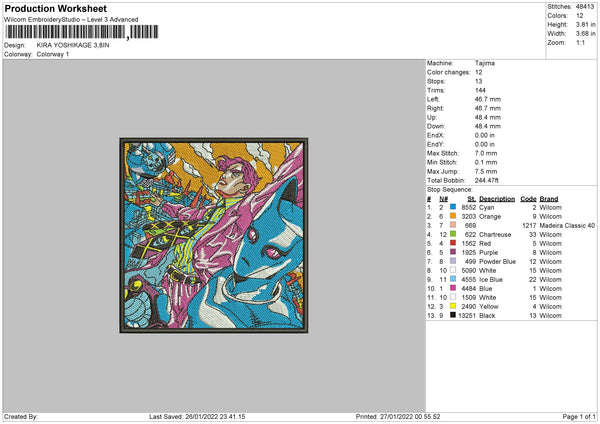Select the Purple thread color swatch
The height and width of the screenshot is (424, 600).
coord(453,252)
